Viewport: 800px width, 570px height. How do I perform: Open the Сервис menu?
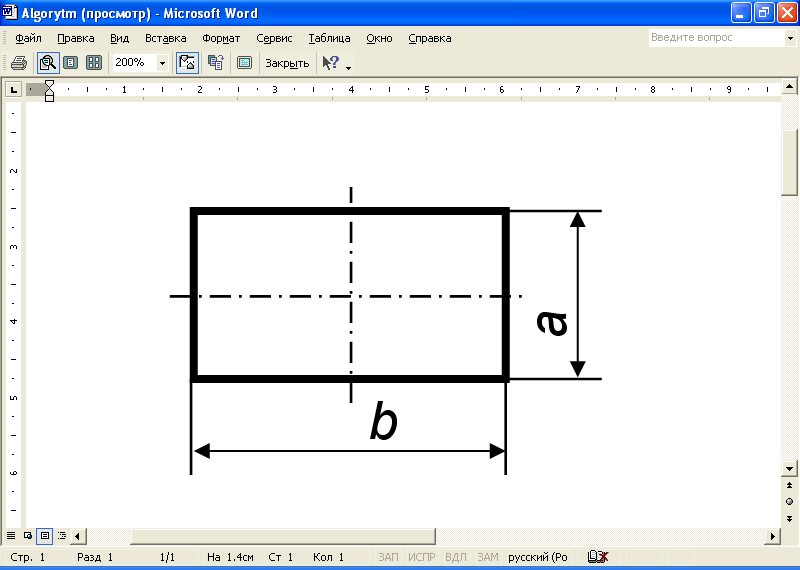[x=274, y=38]
